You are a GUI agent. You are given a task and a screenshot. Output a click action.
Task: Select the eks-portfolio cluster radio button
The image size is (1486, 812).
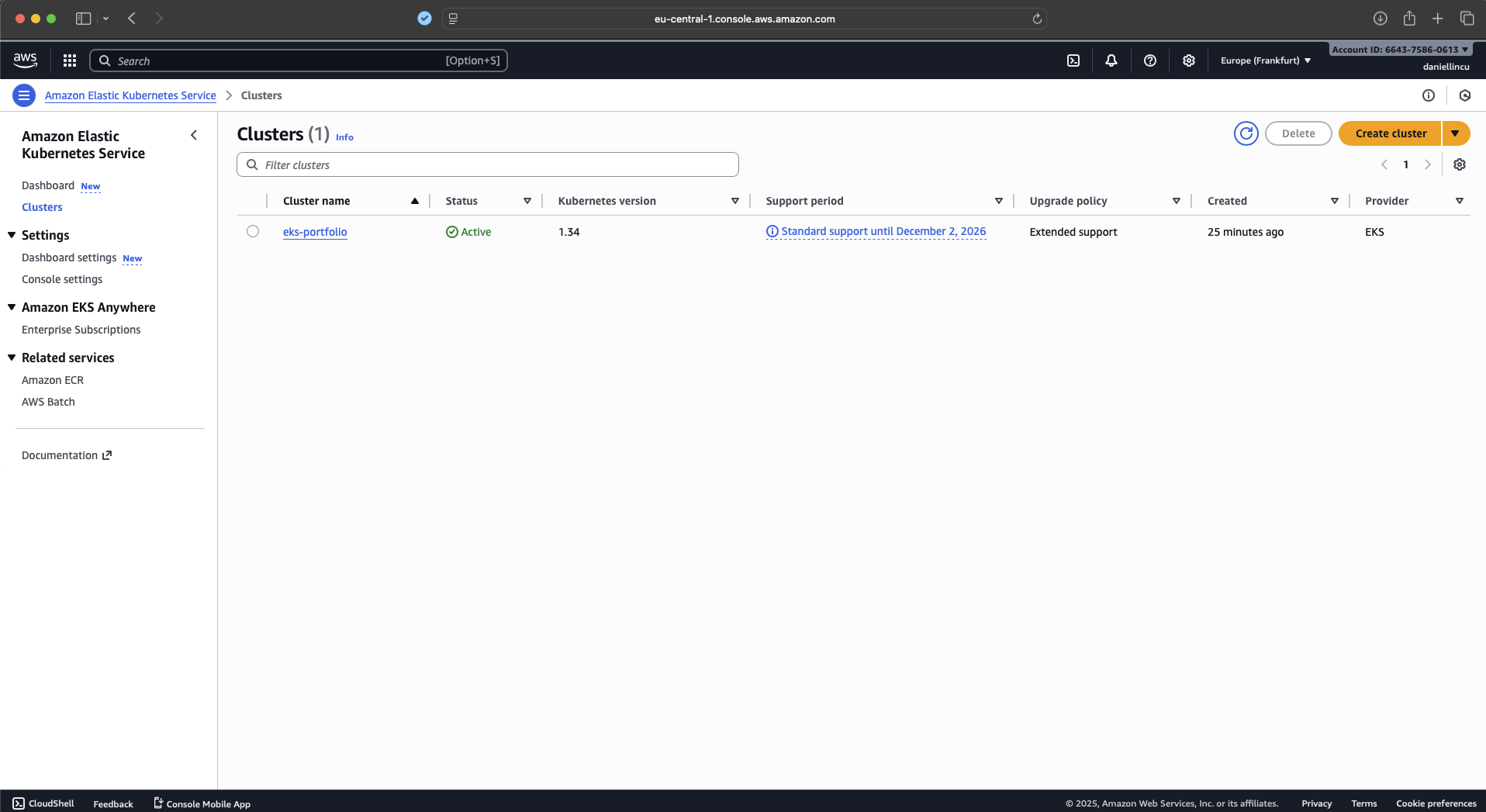253,231
